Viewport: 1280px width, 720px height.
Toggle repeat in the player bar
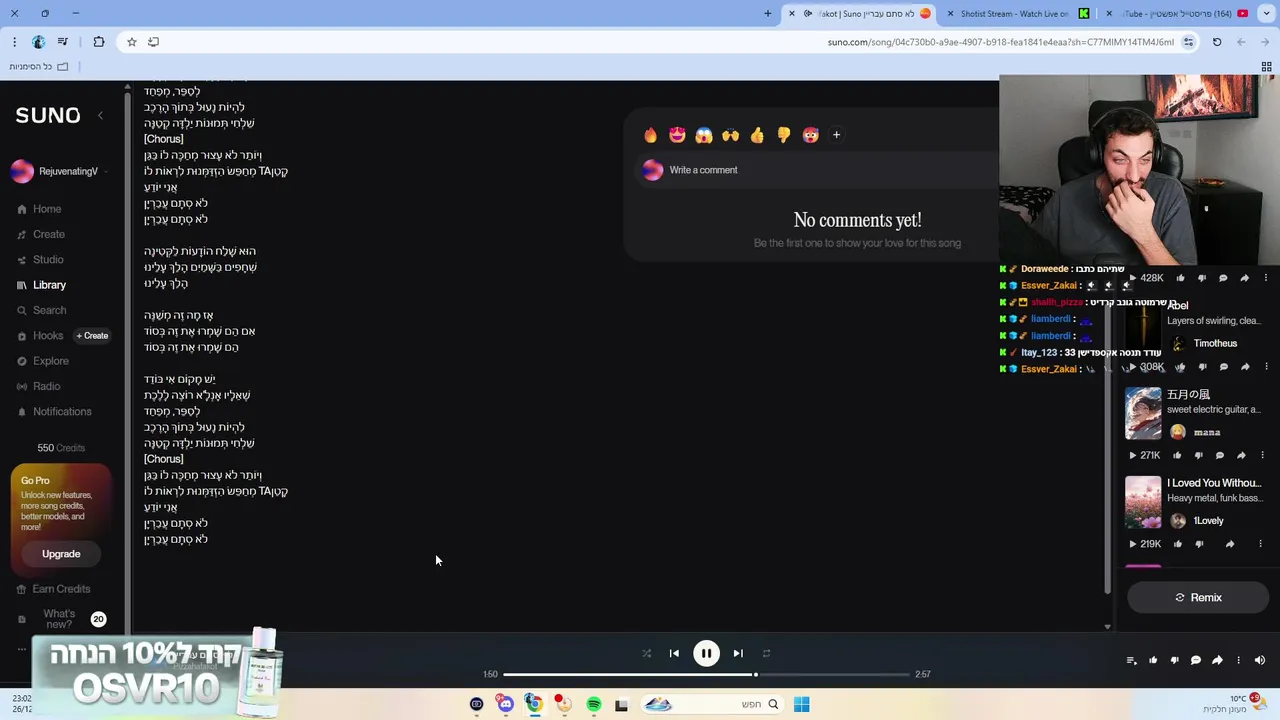[x=766, y=653]
